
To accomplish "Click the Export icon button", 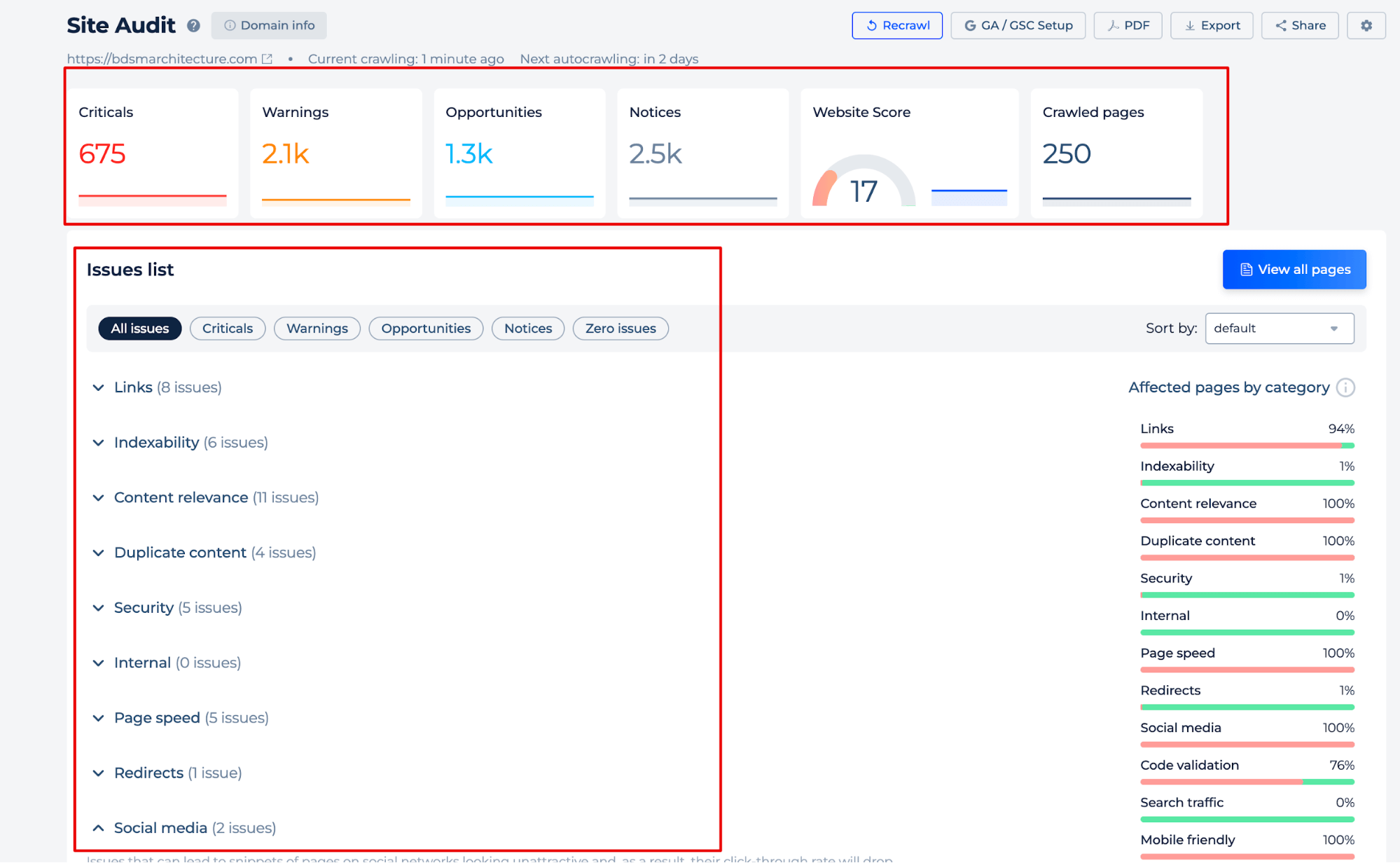I will 1213,25.
